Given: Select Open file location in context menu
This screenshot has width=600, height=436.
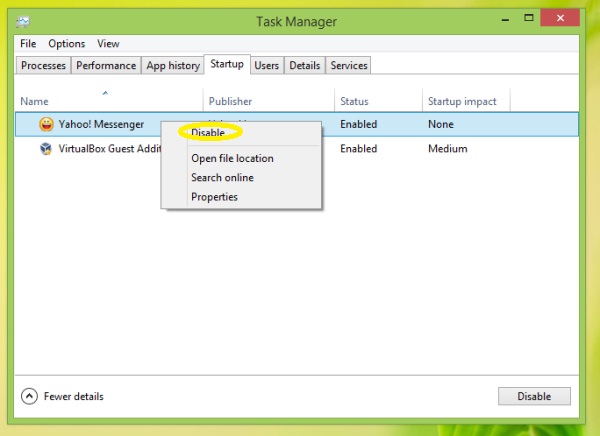Looking at the screenshot, I should (x=232, y=158).
